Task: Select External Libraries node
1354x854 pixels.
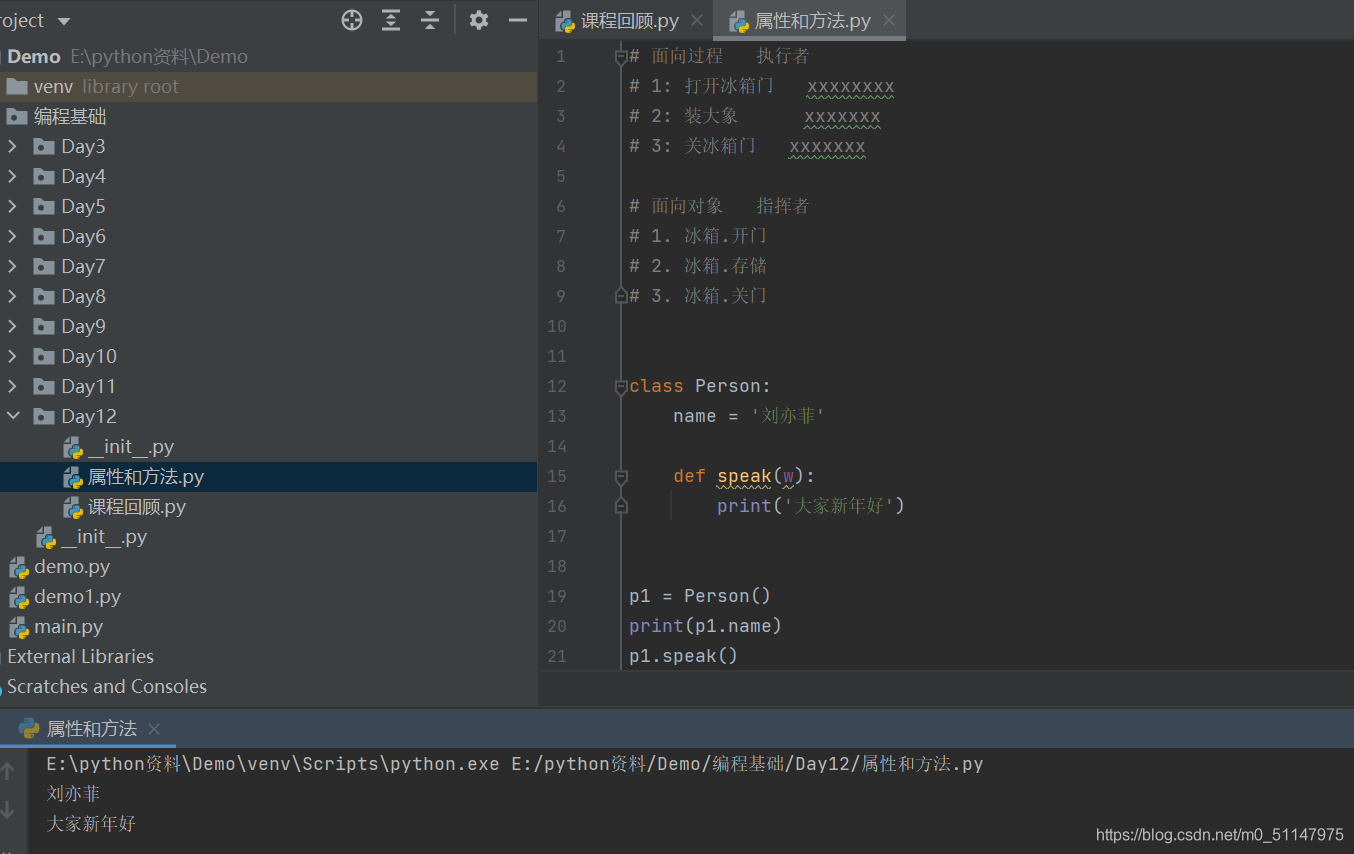Action: pyautogui.click(x=268, y=657)
